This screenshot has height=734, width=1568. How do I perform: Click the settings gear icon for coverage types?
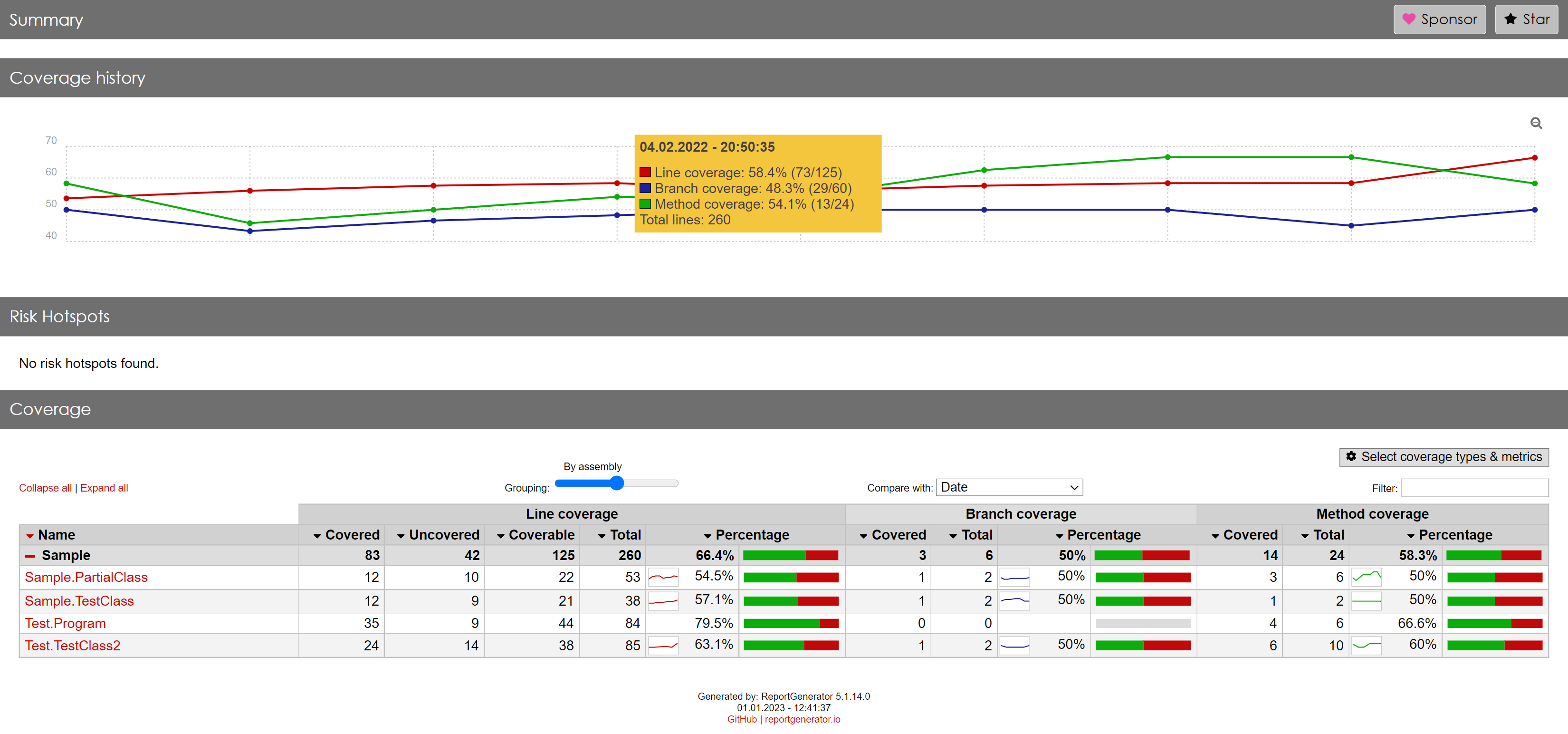tap(1352, 457)
